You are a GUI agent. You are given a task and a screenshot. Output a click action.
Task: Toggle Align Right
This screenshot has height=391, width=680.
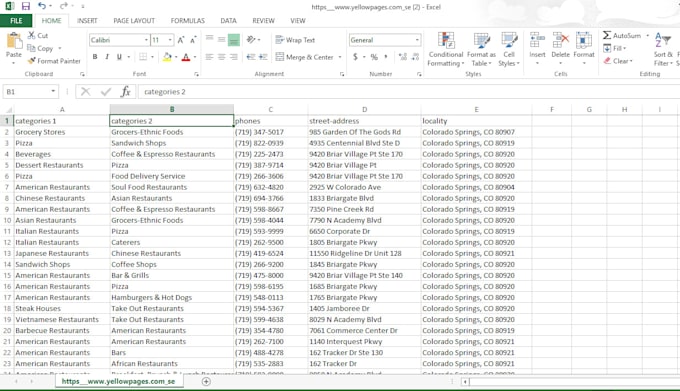point(234,57)
